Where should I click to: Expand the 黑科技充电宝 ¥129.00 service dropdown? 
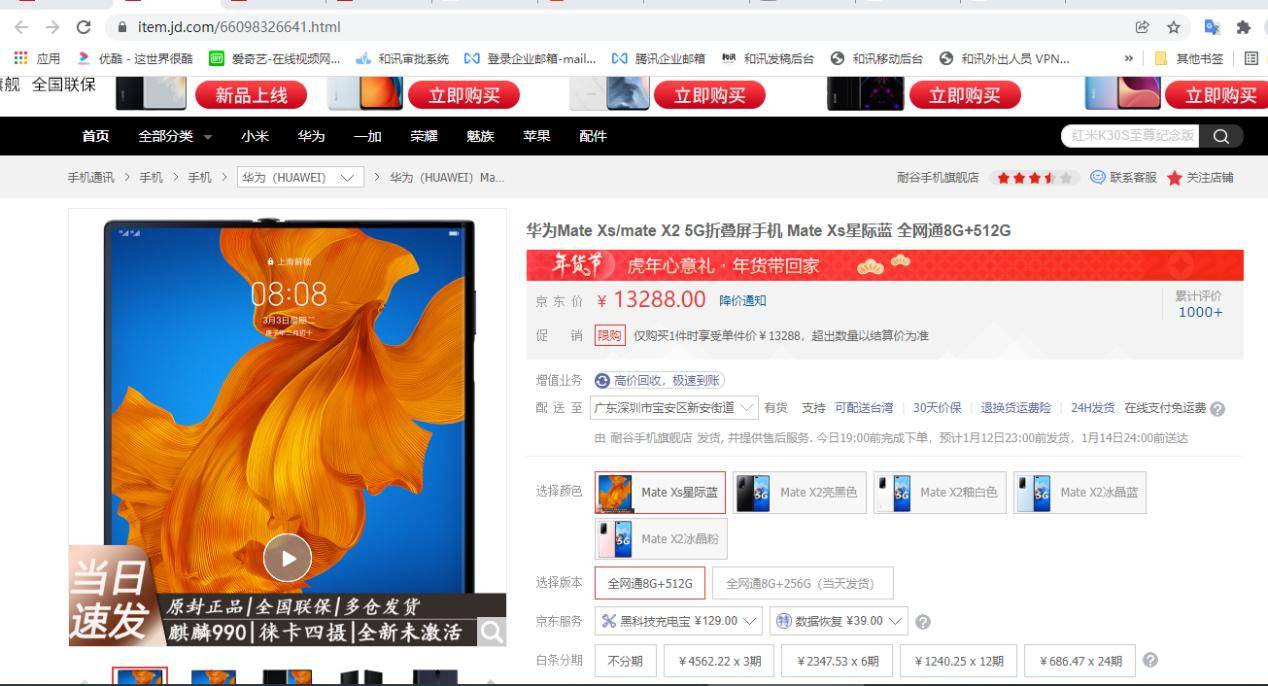click(679, 621)
